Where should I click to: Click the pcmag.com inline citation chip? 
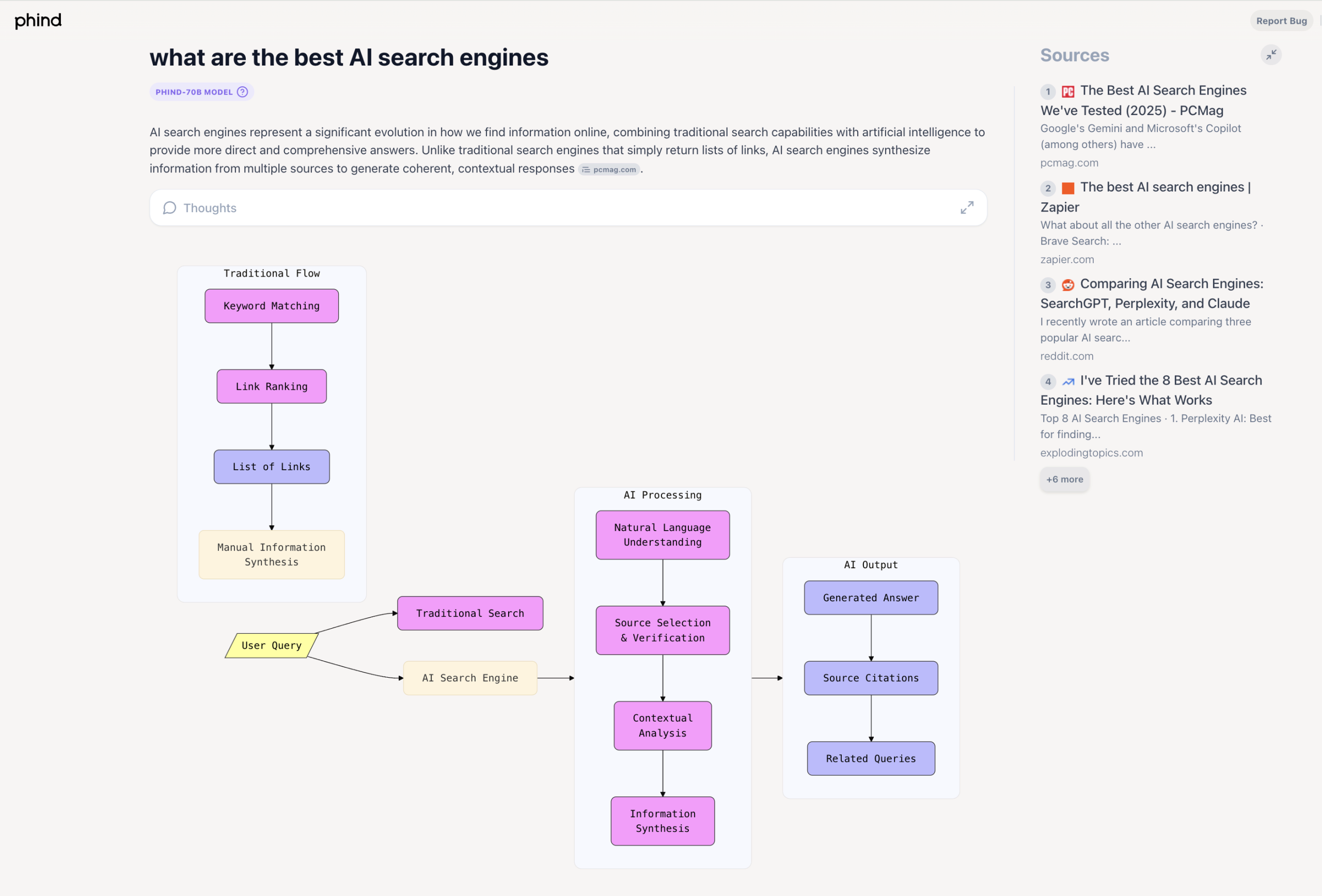[x=609, y=169]
